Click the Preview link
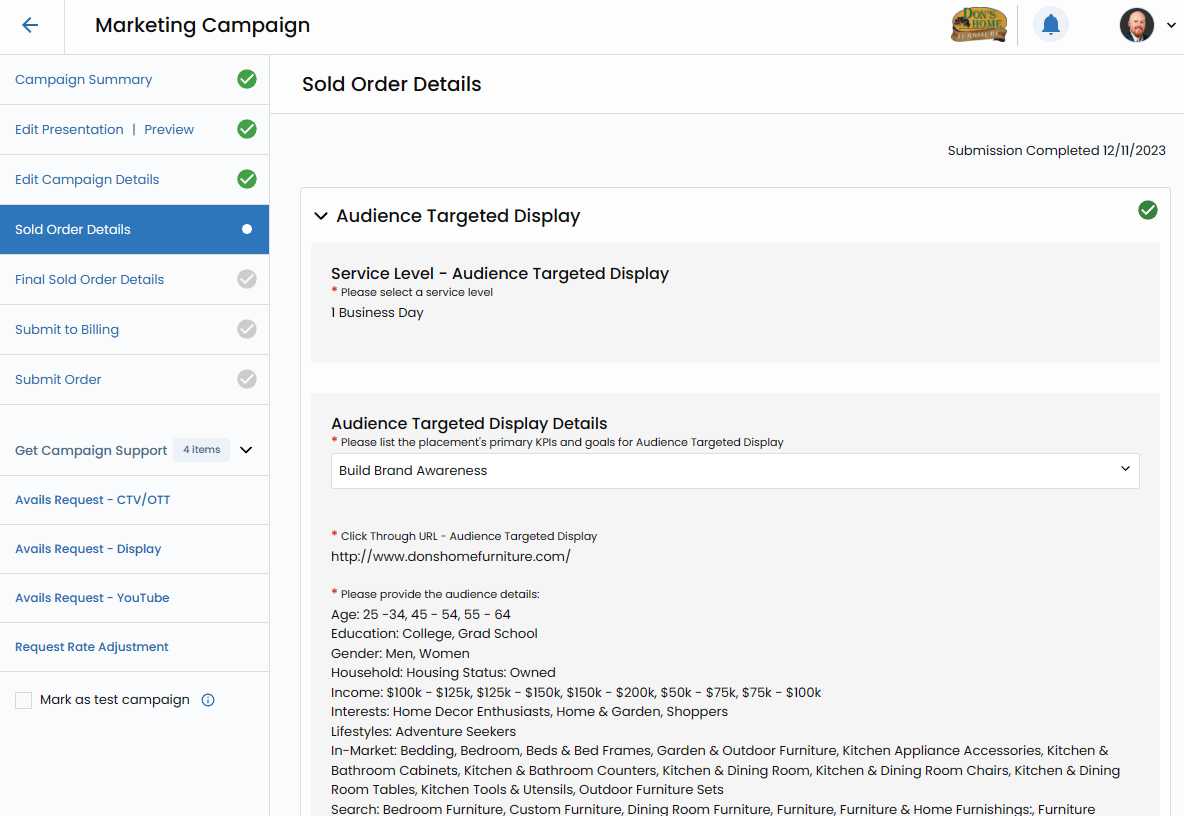1184x816 pixels. (169, 129)
